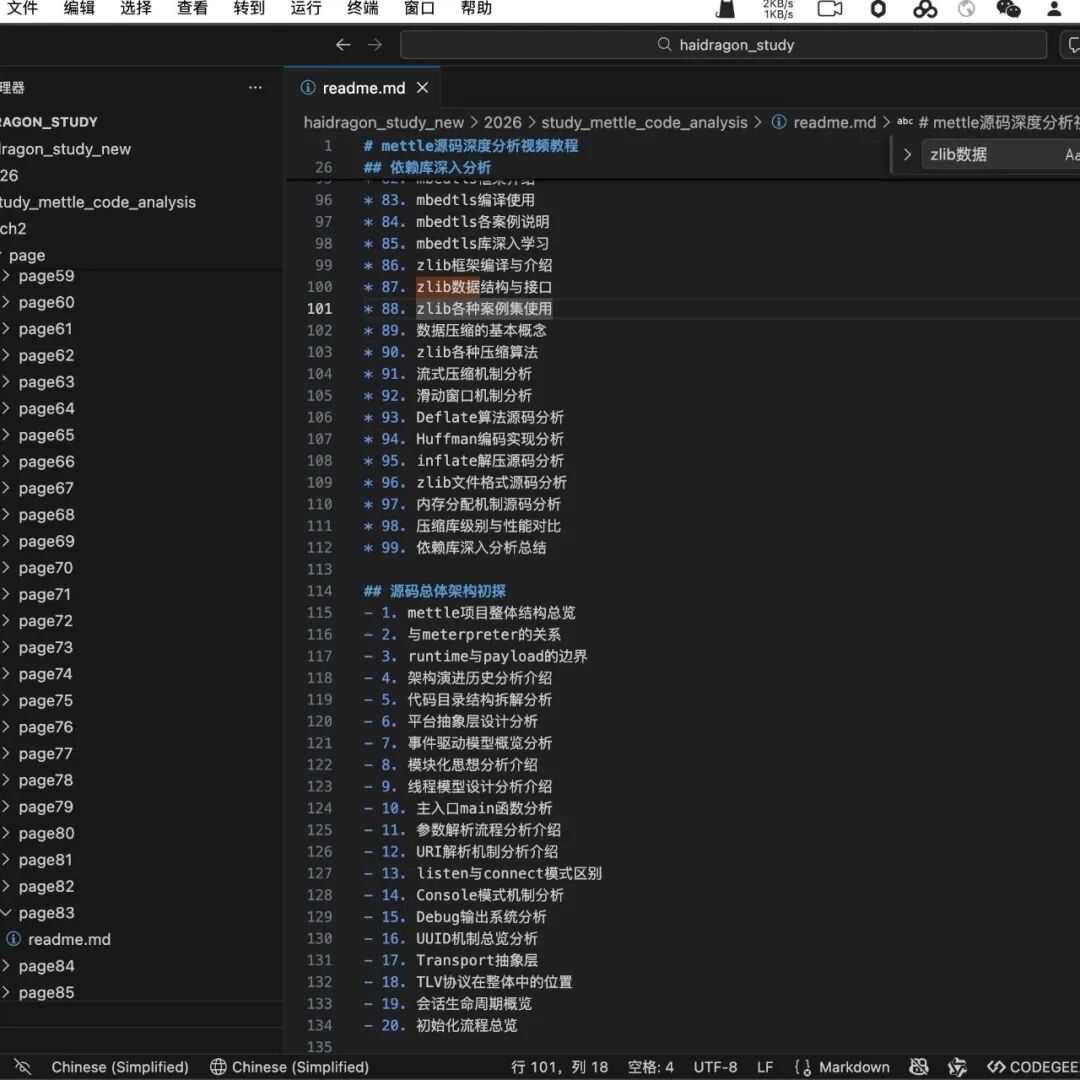
Task: Click the crossed-out icon in status bar
Action: [x=23, y=1067]
